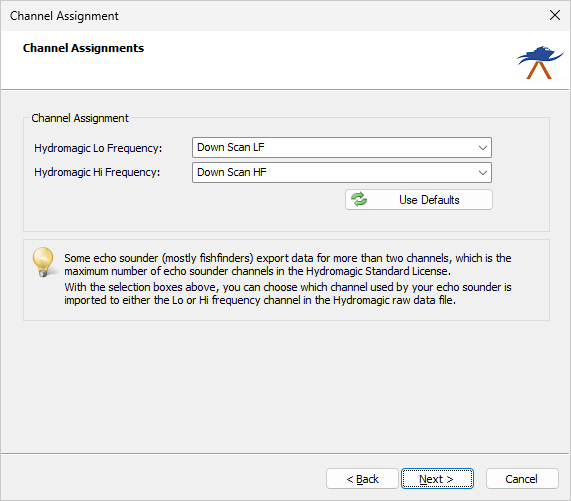Image resolution: width=571 pixels, height=501 pixels.
Task: Click the Hydromagic Lo Frequency label
Action: [x=98, y=148]
